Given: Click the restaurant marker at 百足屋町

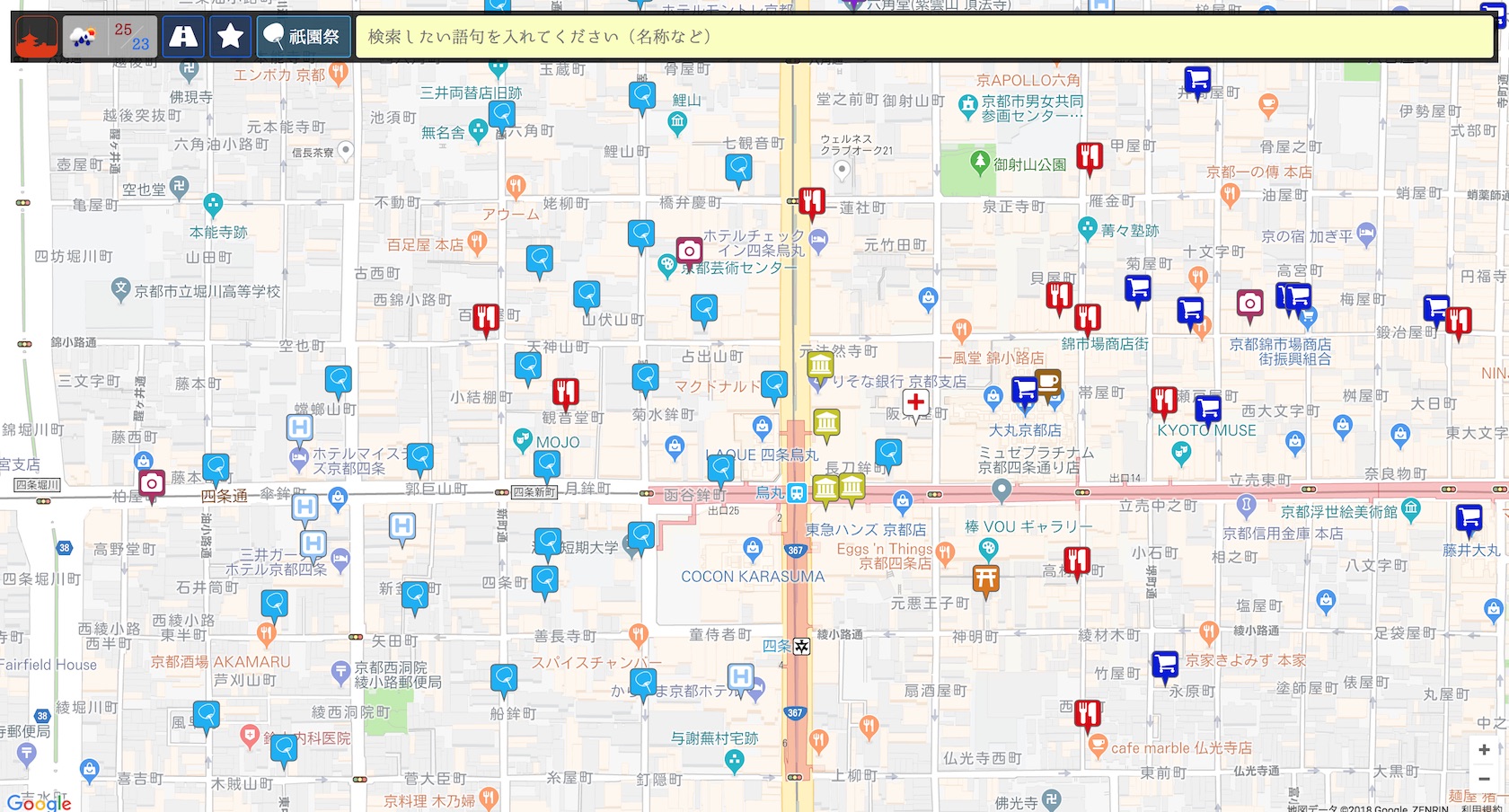Looking at the screenshot, I should 486,318.
